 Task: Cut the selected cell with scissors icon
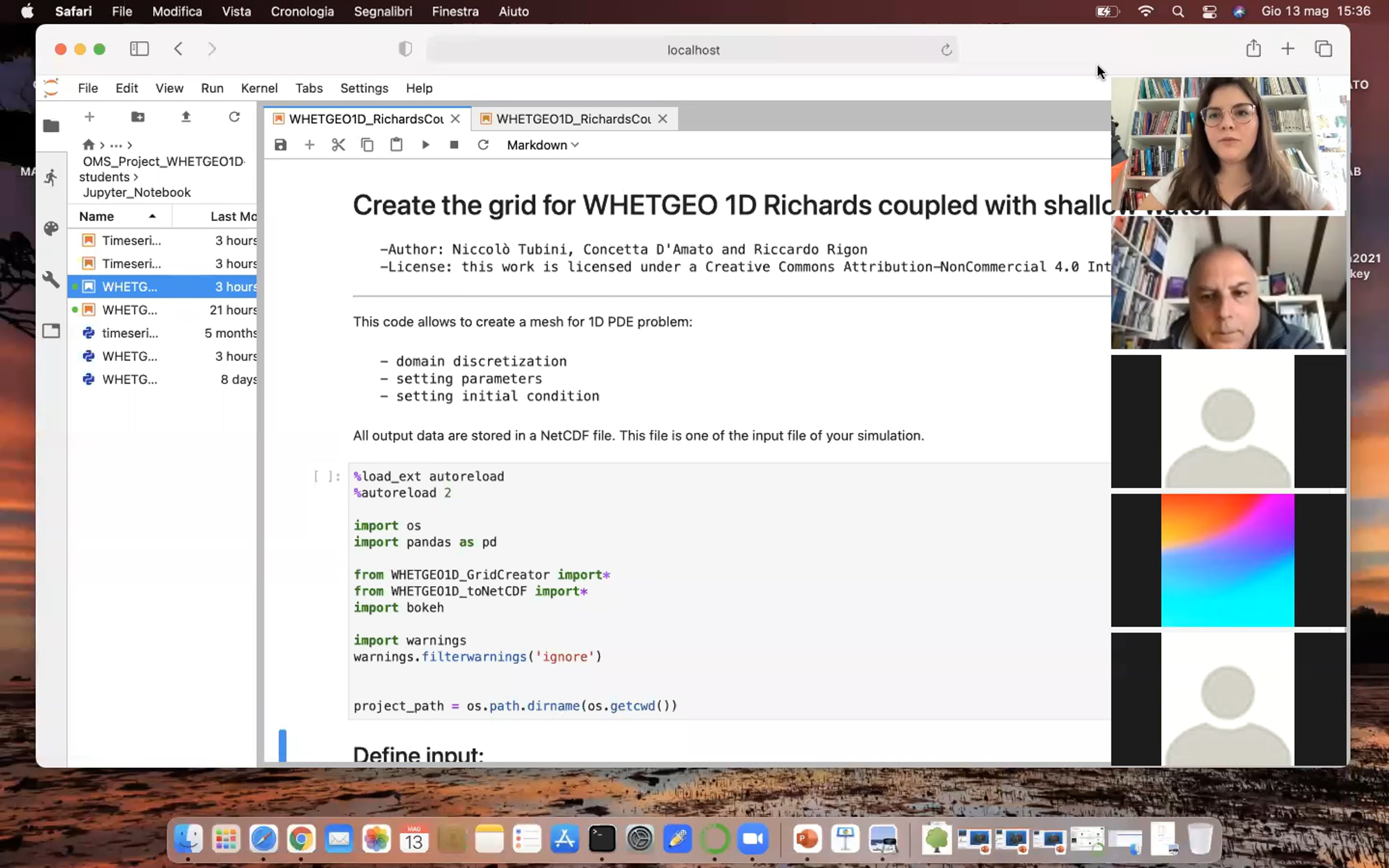(x=339, y=145)
